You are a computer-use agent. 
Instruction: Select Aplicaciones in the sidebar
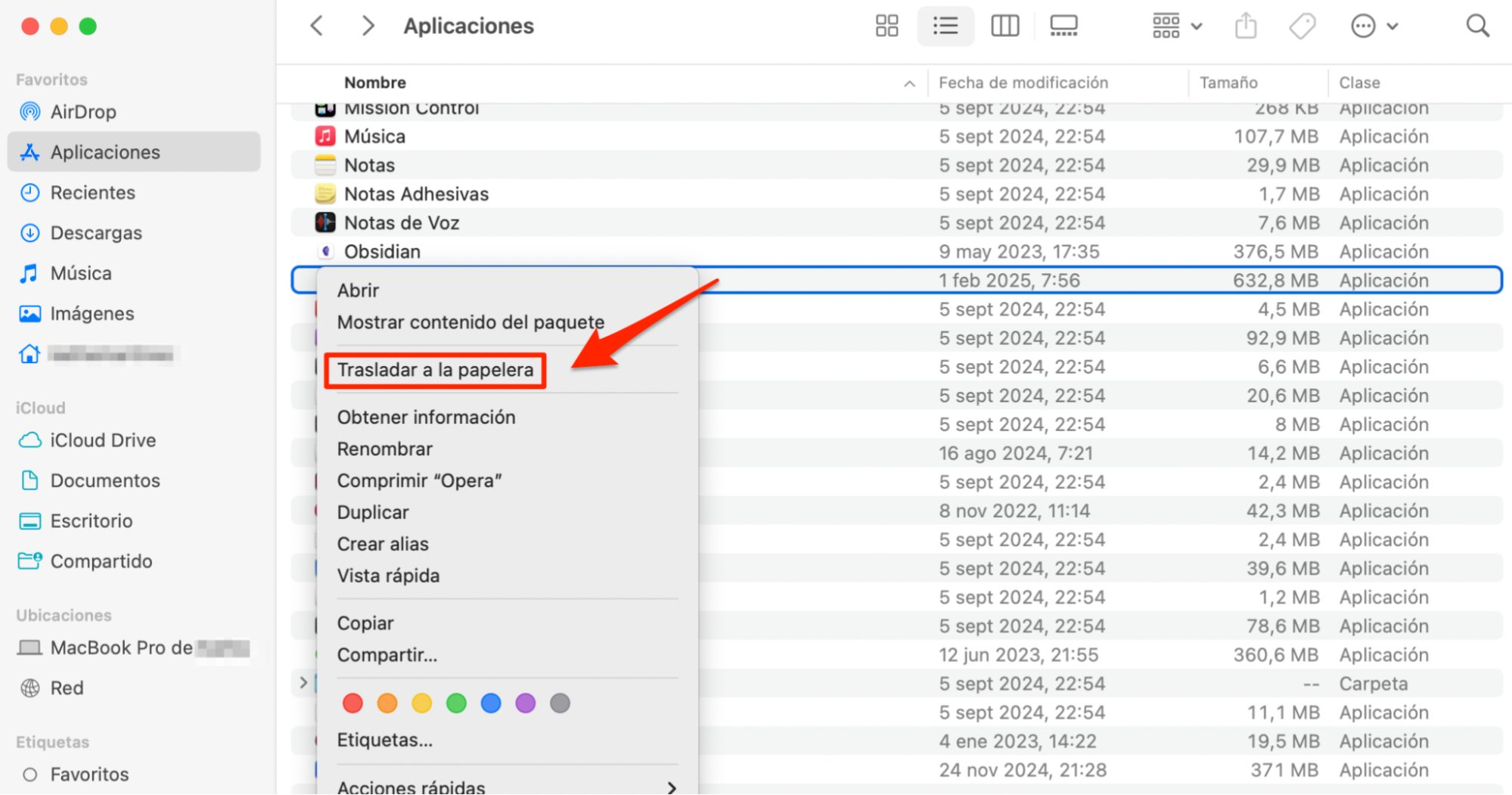[134, 152]
